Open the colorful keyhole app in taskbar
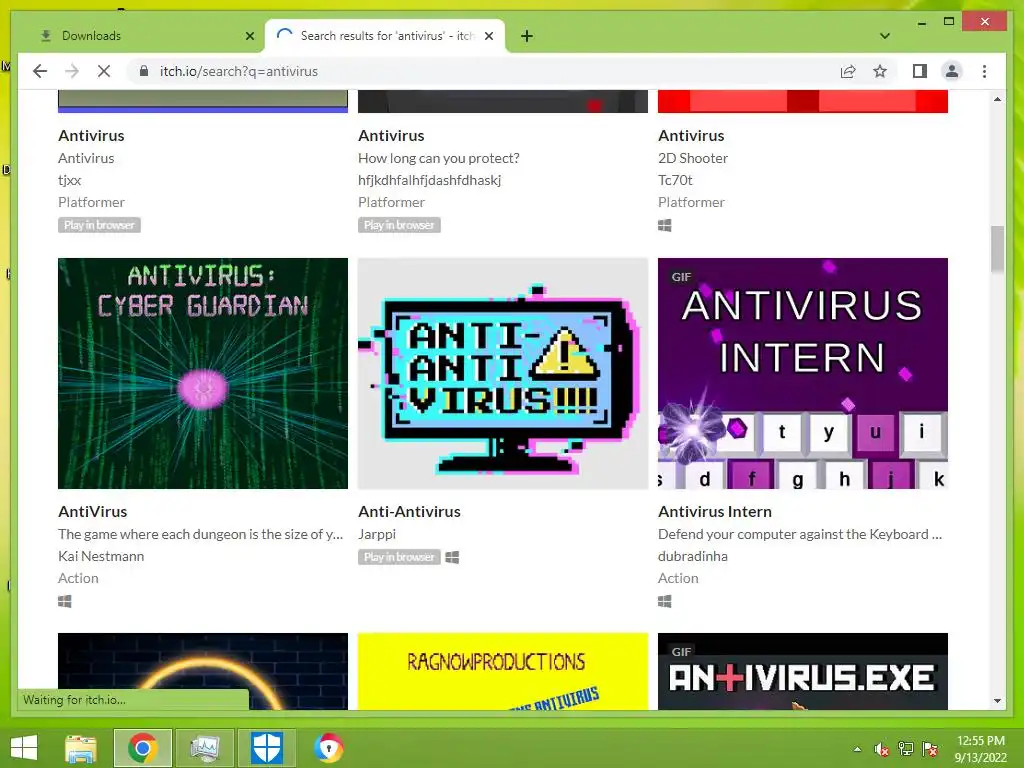1024x768 pixels. coord(328,748)
